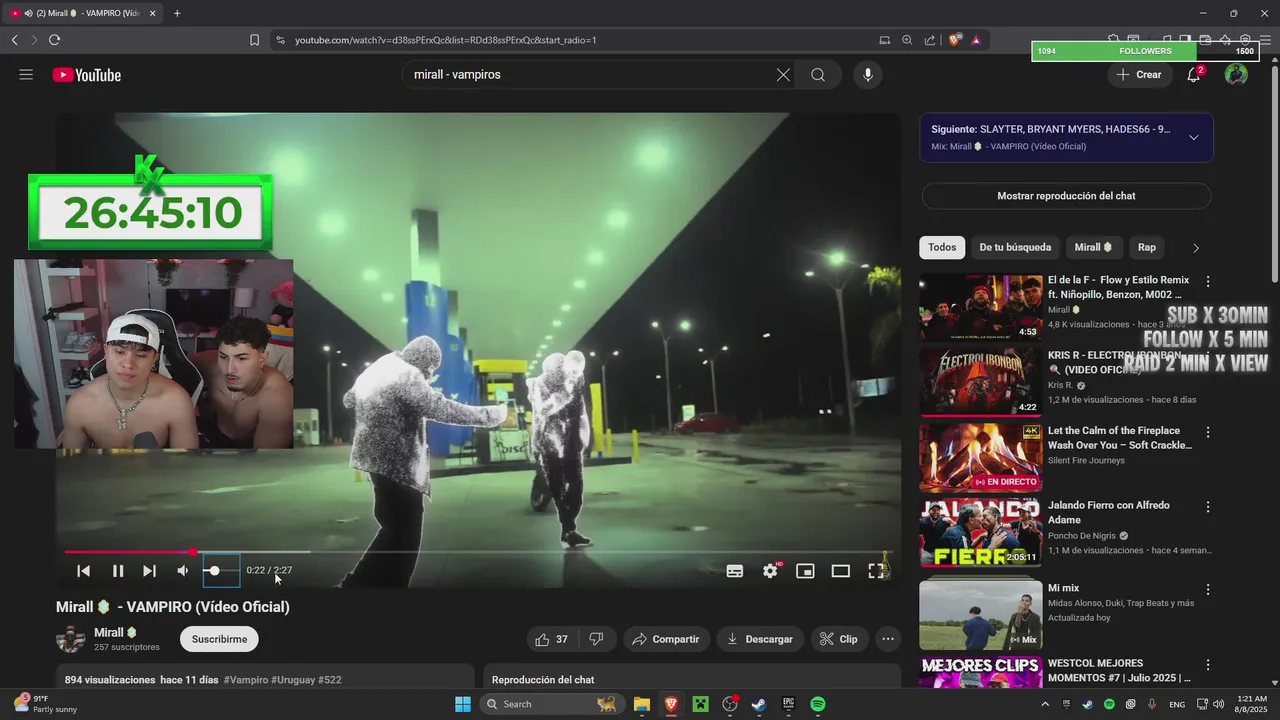Skip back to the previous video
Viewport: 1280px width, 720px height.
click(x=84, y=571)
